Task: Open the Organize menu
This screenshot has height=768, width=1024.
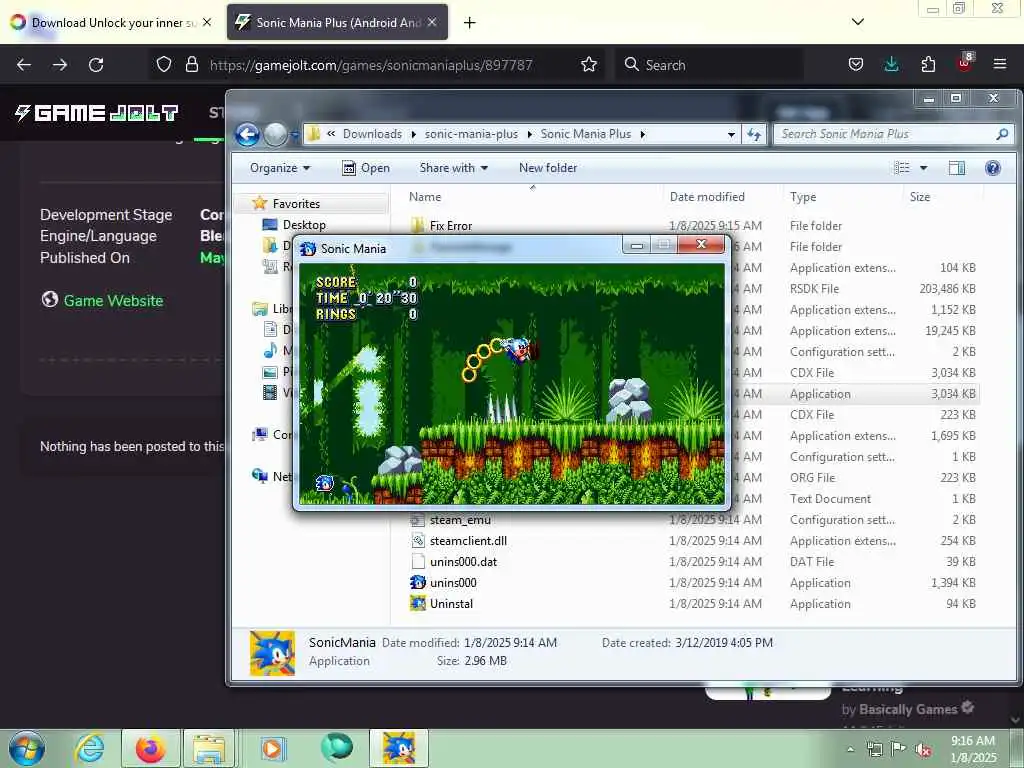Action: coord(280,168)
